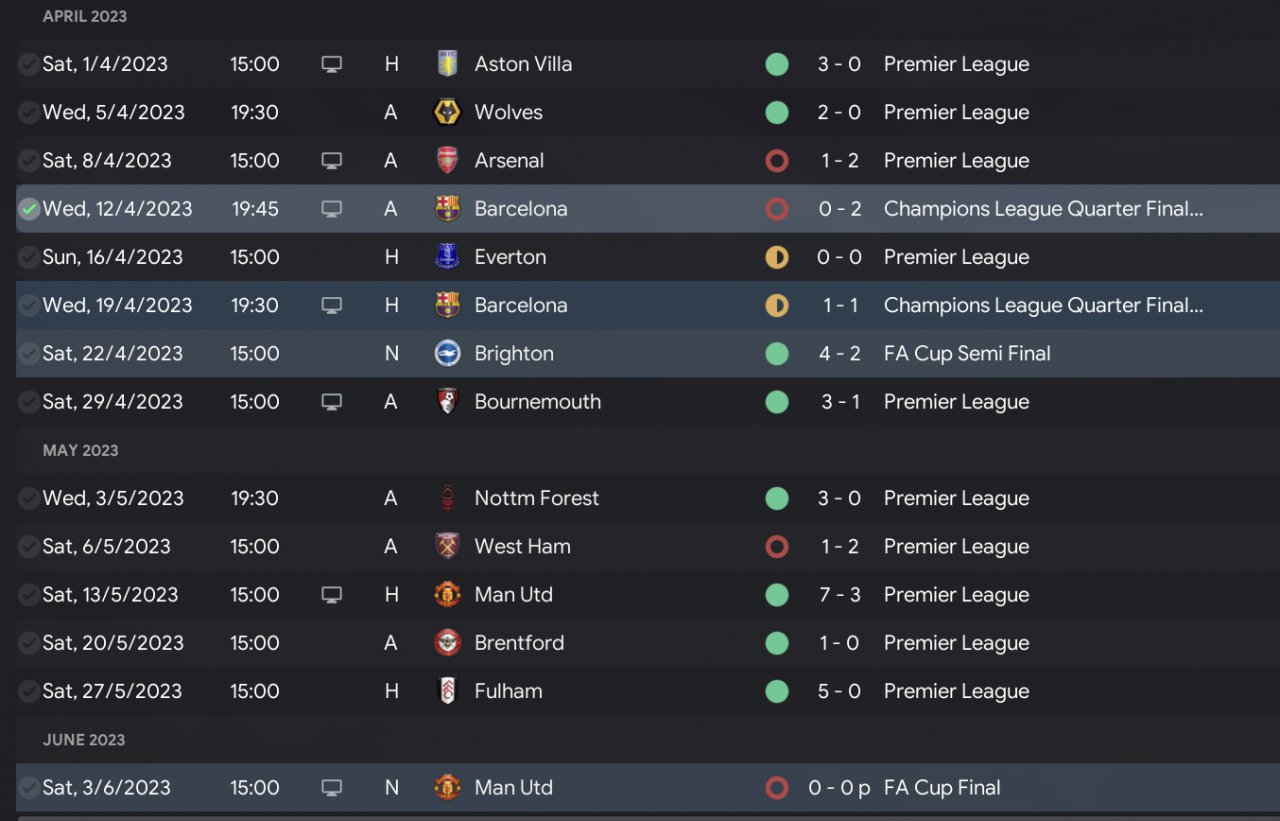
Task: Open the 7 - 3 Man Utd result
Action: click(x=839, y=595)
